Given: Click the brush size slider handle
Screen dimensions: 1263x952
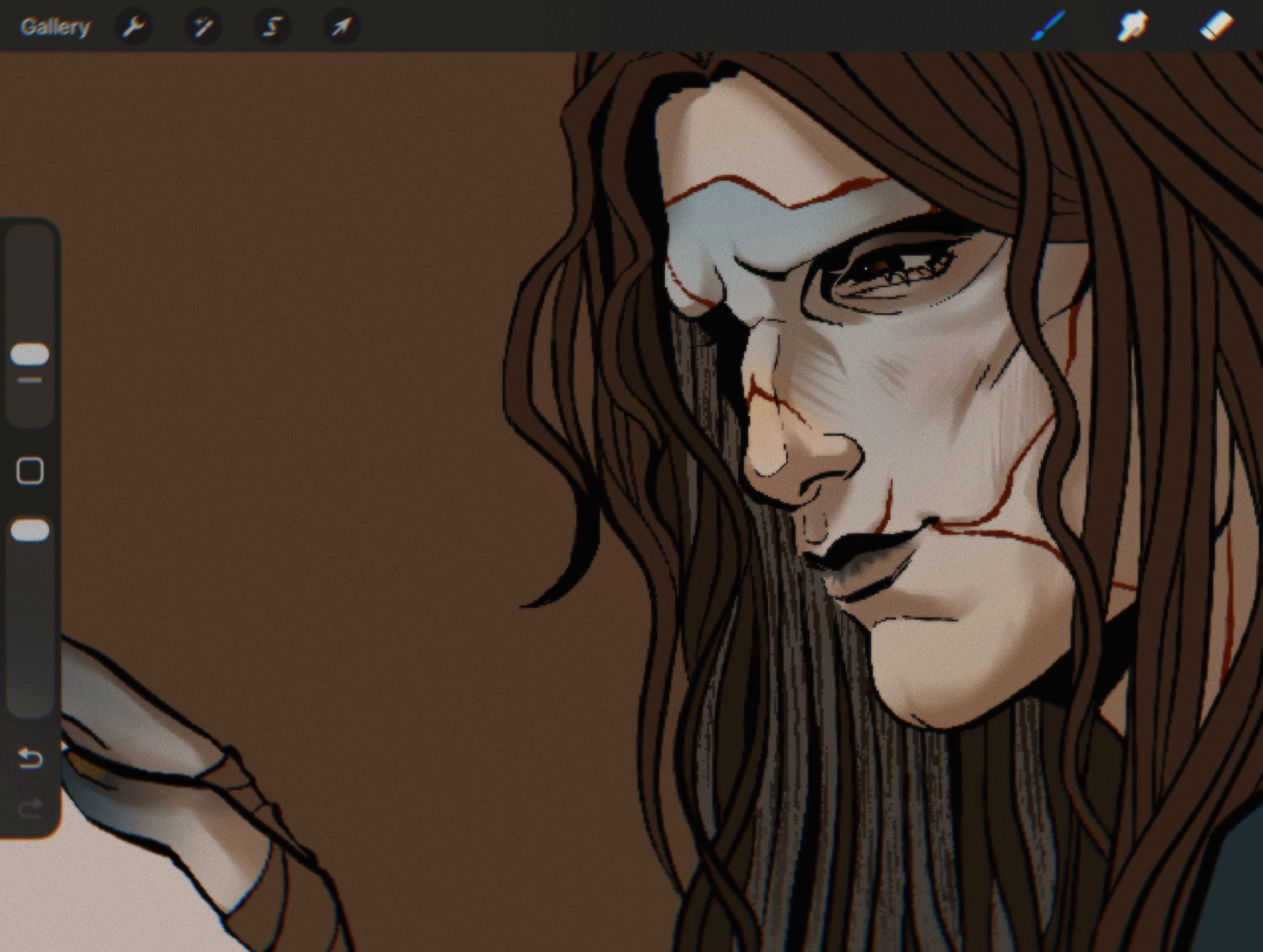Looking at the screenshot, I should pos(30,354).
